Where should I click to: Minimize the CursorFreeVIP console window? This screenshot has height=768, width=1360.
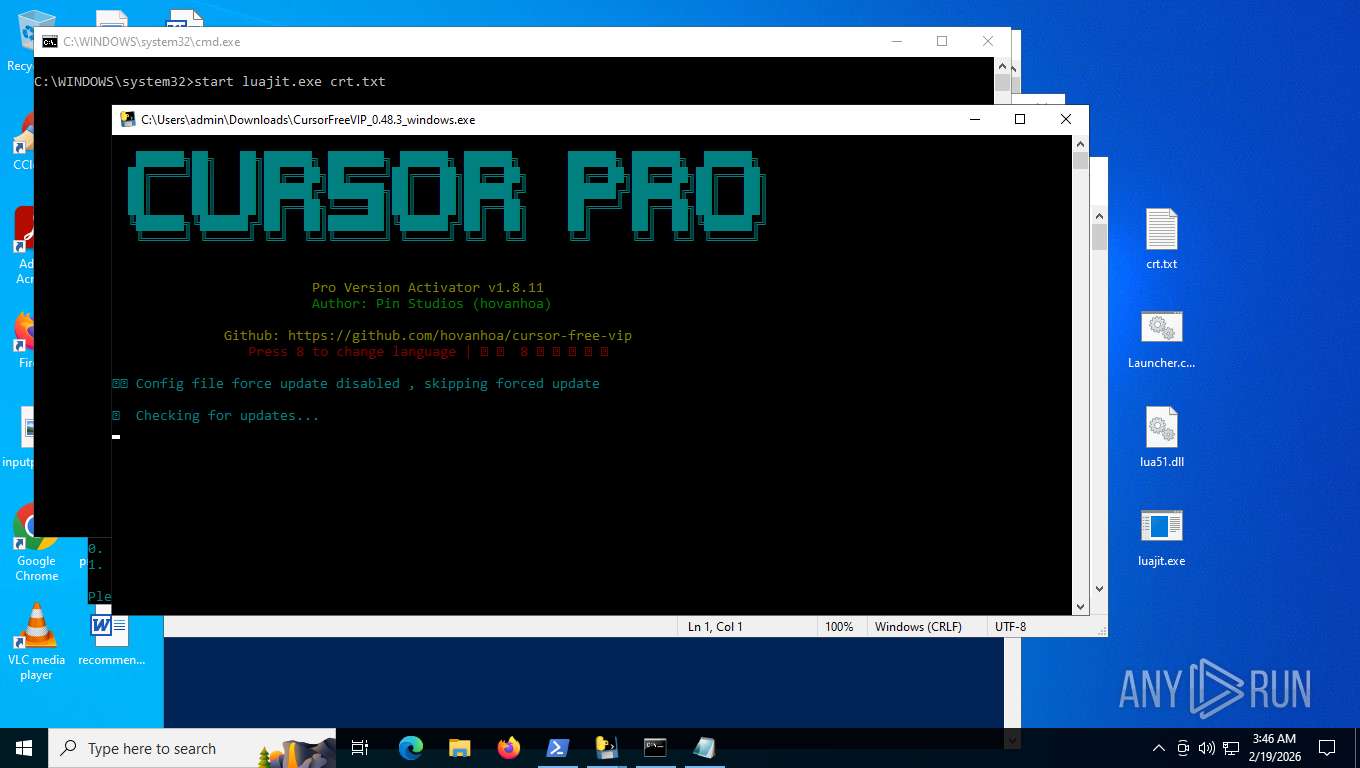point(974,119)
